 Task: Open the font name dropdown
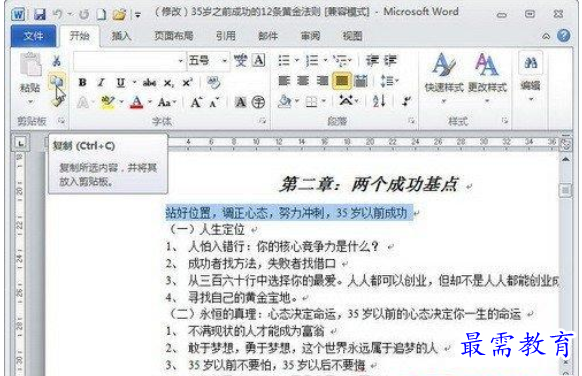coord(180,61)
